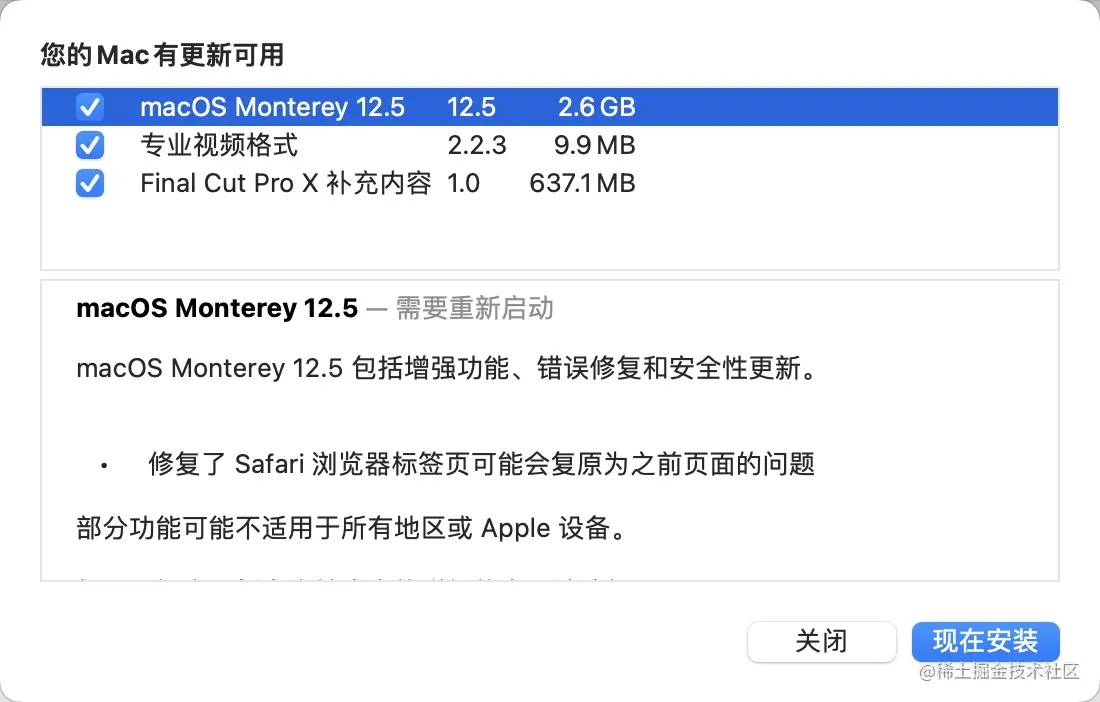Screen dimensions: 1100x702
Task: Click the 需要重新启动 restart notice text
Action: click(x=474, y=309)
